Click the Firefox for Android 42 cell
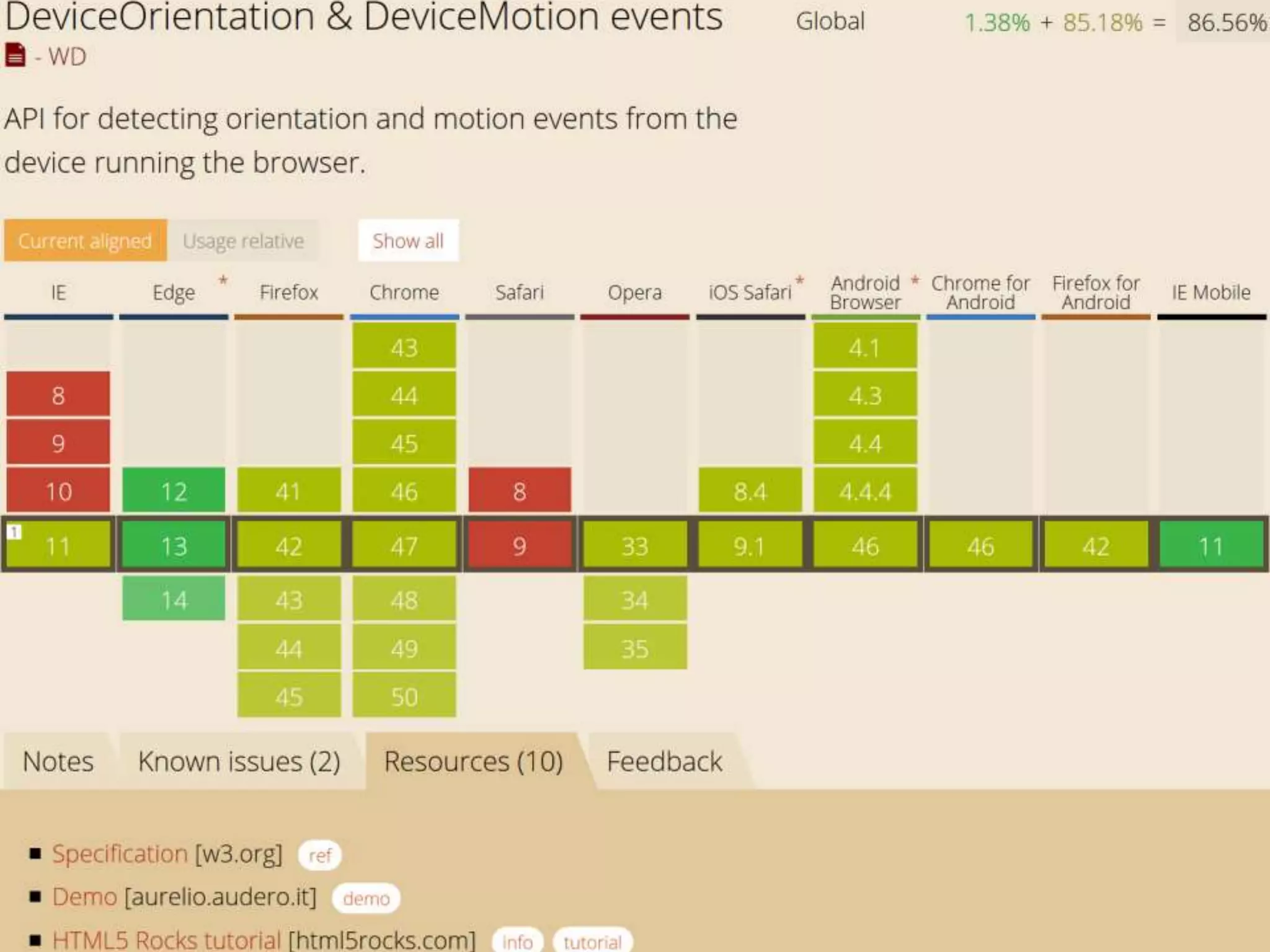This screenshot has height=952, width=1270. [1096, 545]
